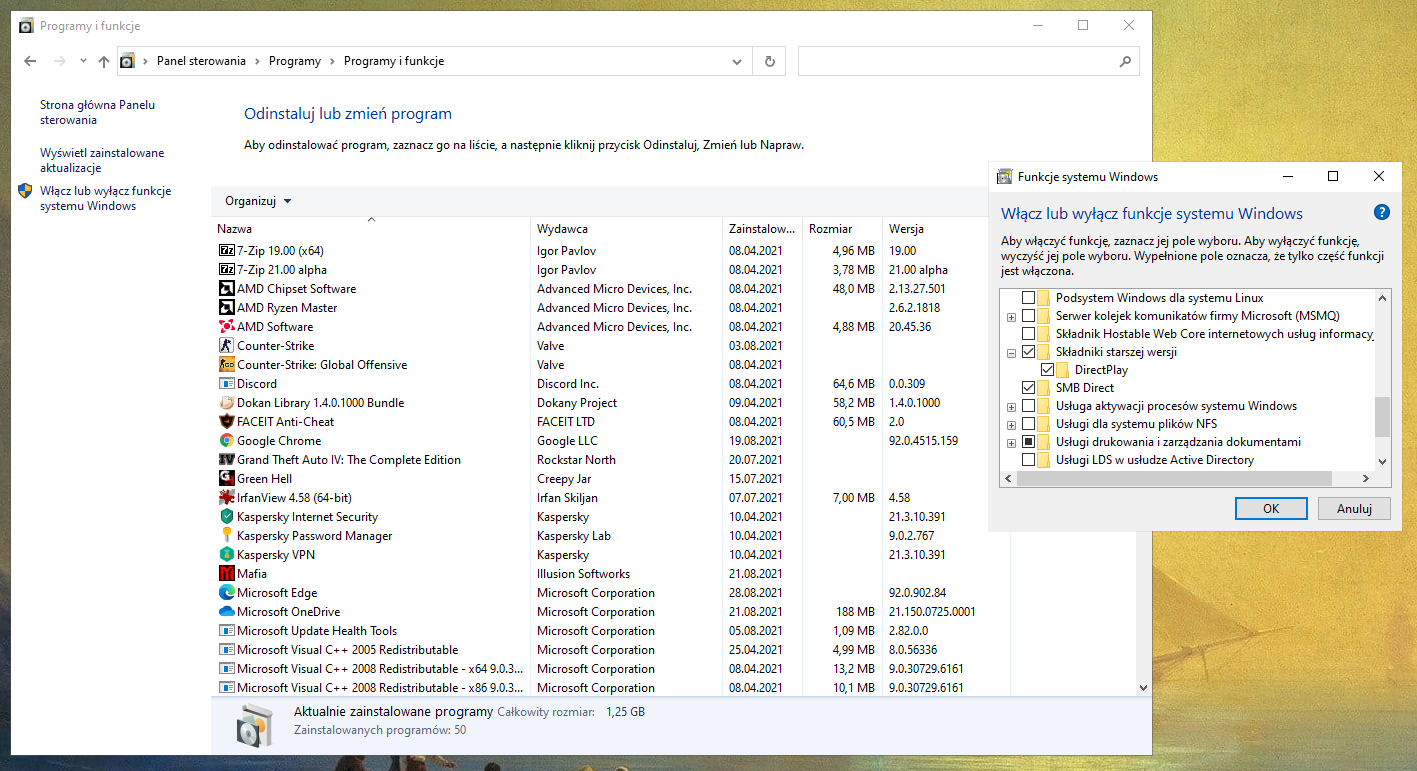Click Panel sterowania in the breadcrumb
1417x771 pixels.
(x=201, y=61)
